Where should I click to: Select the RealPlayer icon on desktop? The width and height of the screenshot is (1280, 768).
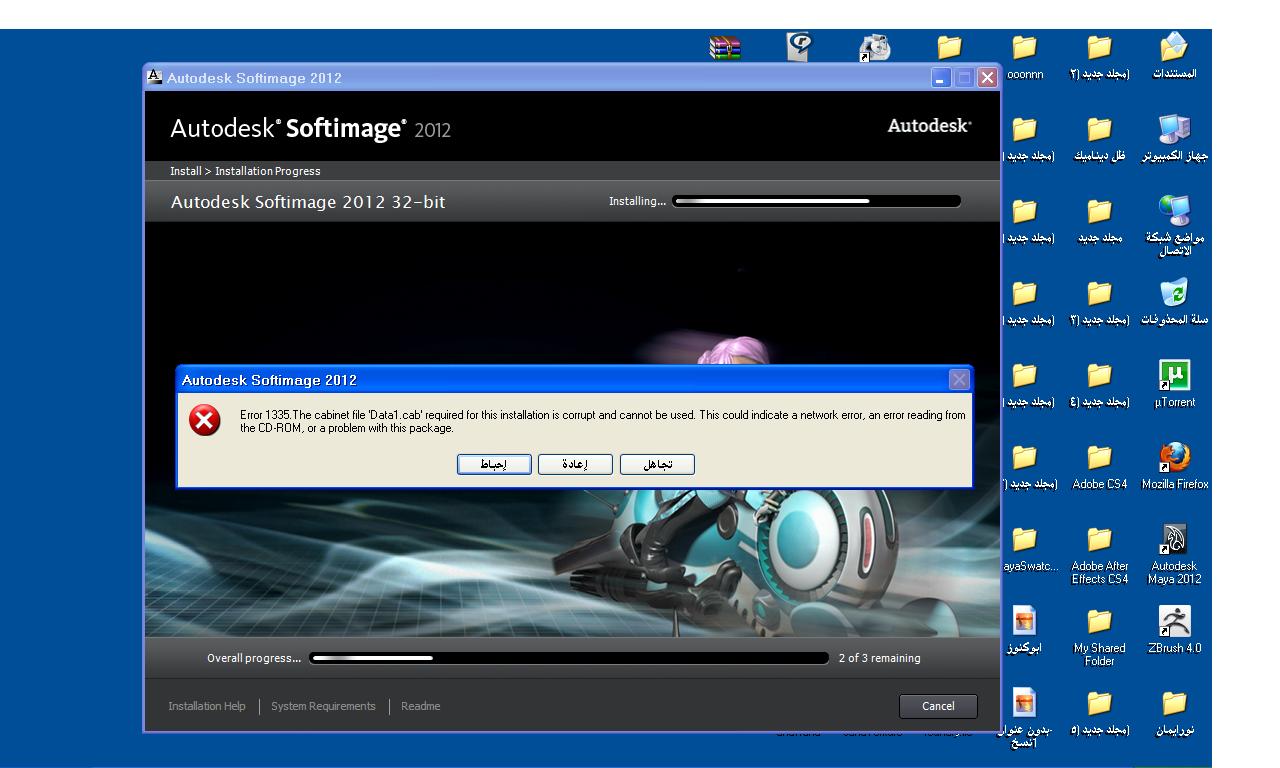coord(799,49)
